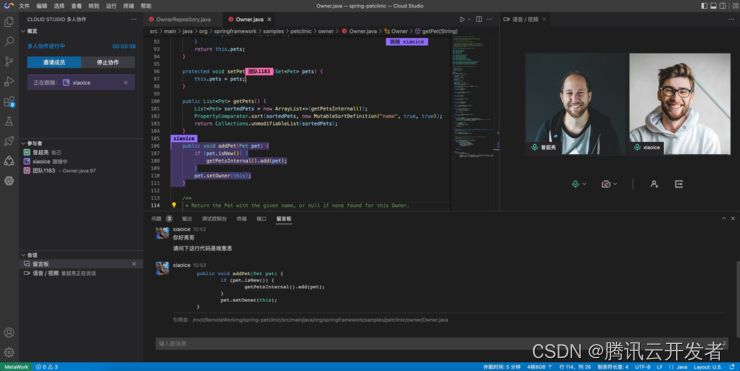Open the hexagon smiley view icon
Screen dimensions: 740x371
click(9, 181)
